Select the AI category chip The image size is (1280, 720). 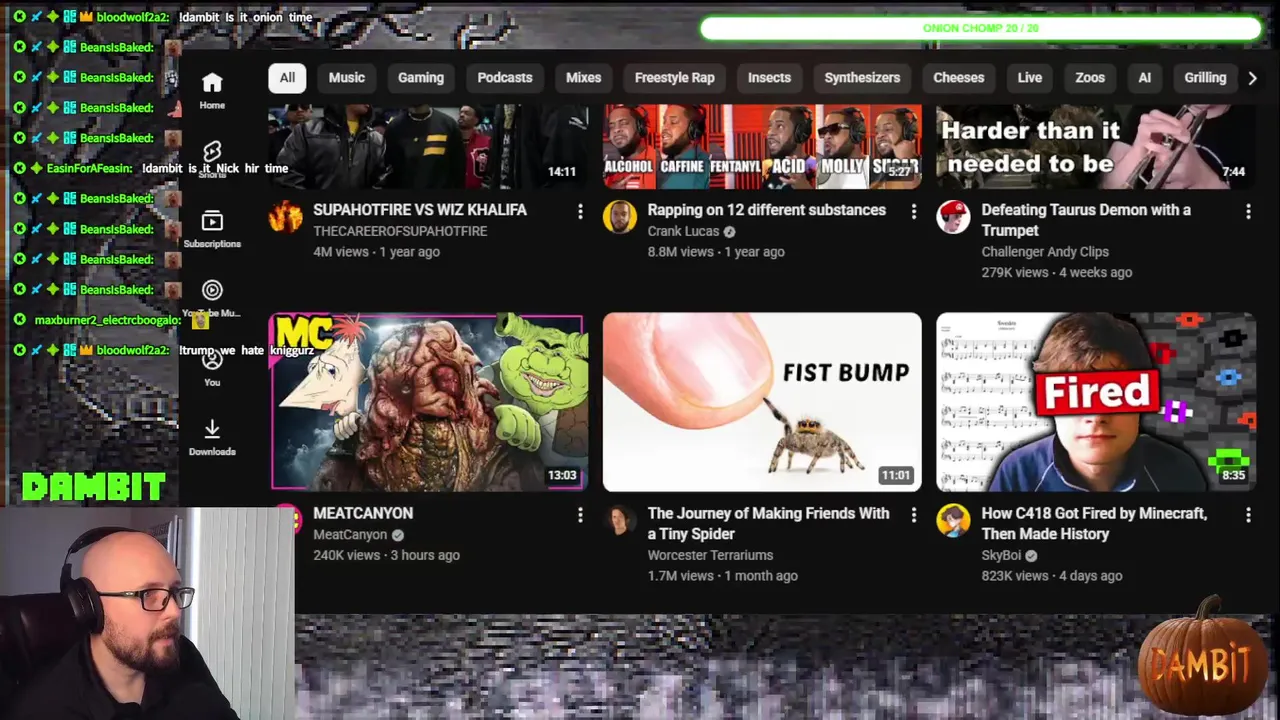1145,78
